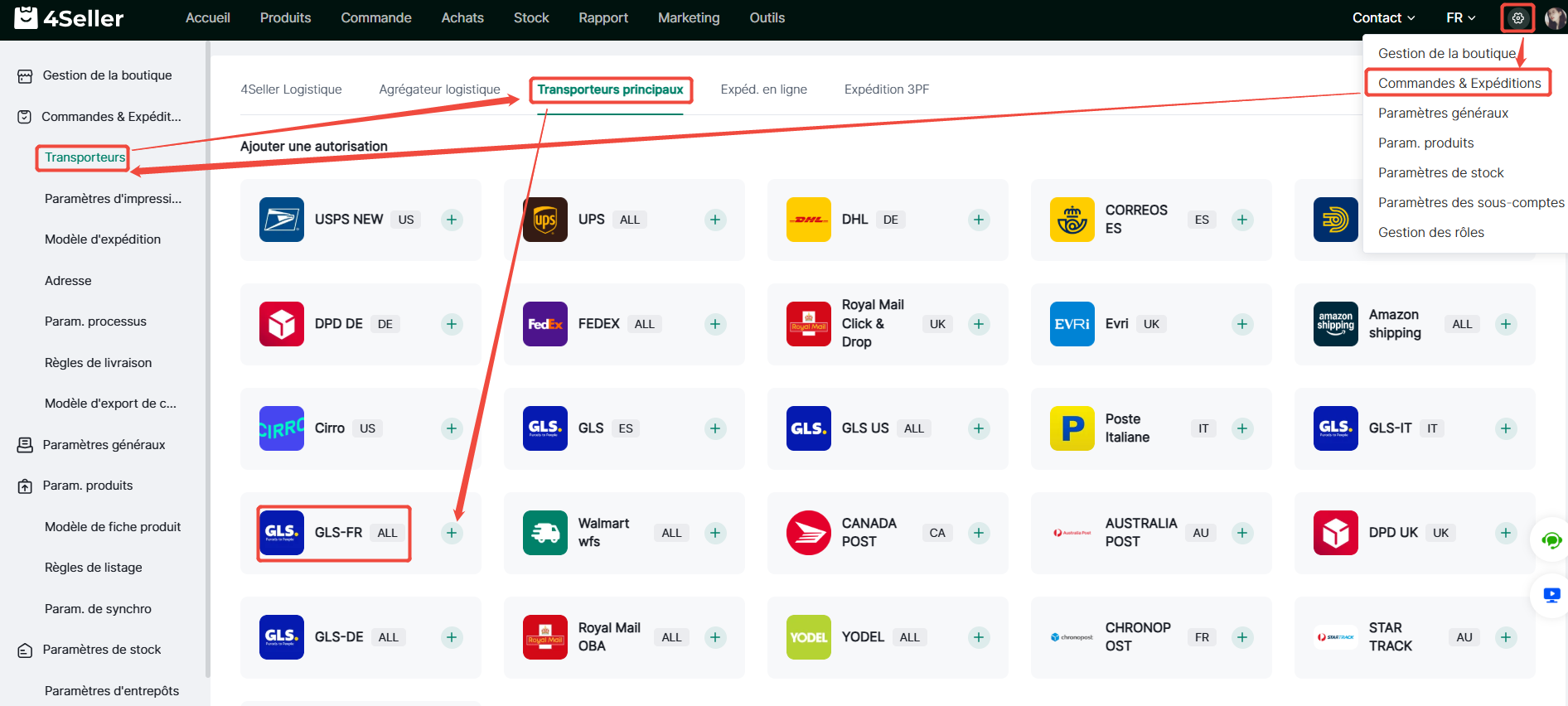Switch to Expédition 3PF tab
Image resolution: width=1568 pixels, height=706 pixels.
tap(887, 89)
